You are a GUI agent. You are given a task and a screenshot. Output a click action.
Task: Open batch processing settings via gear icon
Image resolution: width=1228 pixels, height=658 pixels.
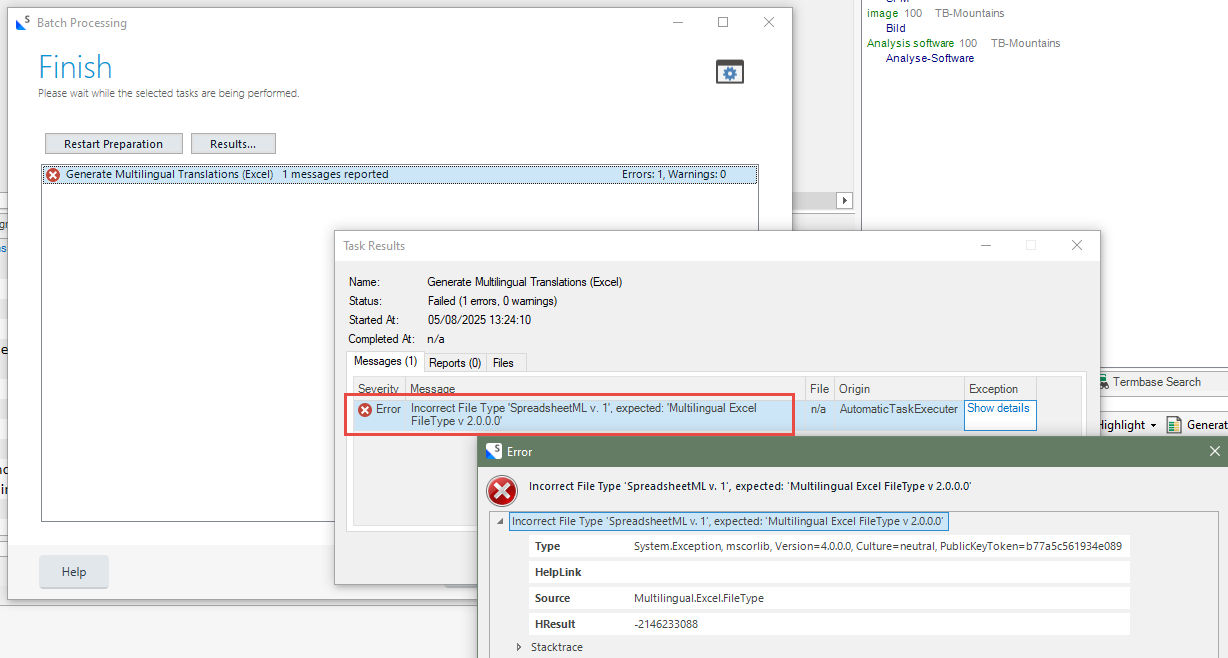729,71
